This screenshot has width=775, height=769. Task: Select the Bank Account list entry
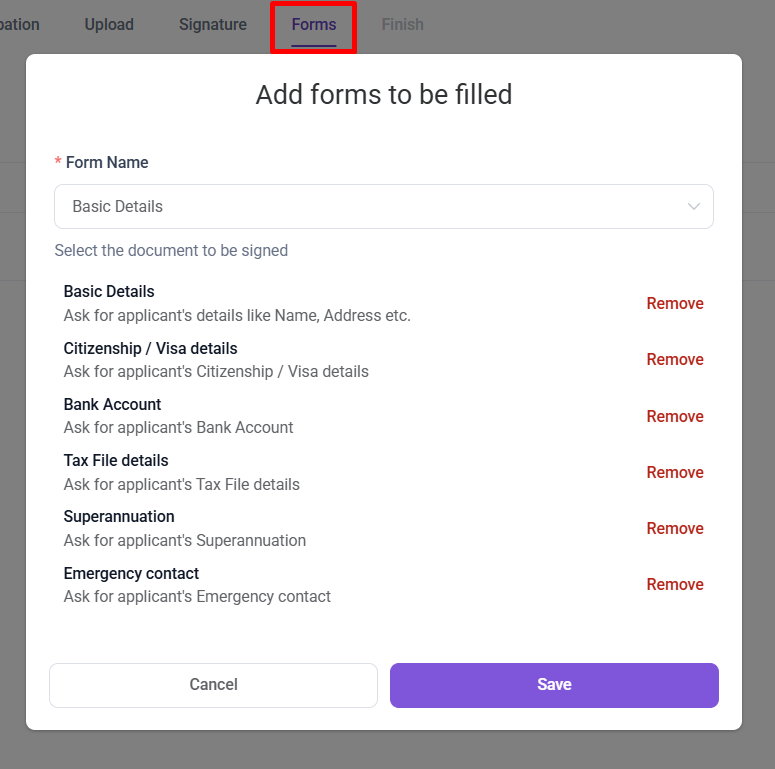point(112,405)
